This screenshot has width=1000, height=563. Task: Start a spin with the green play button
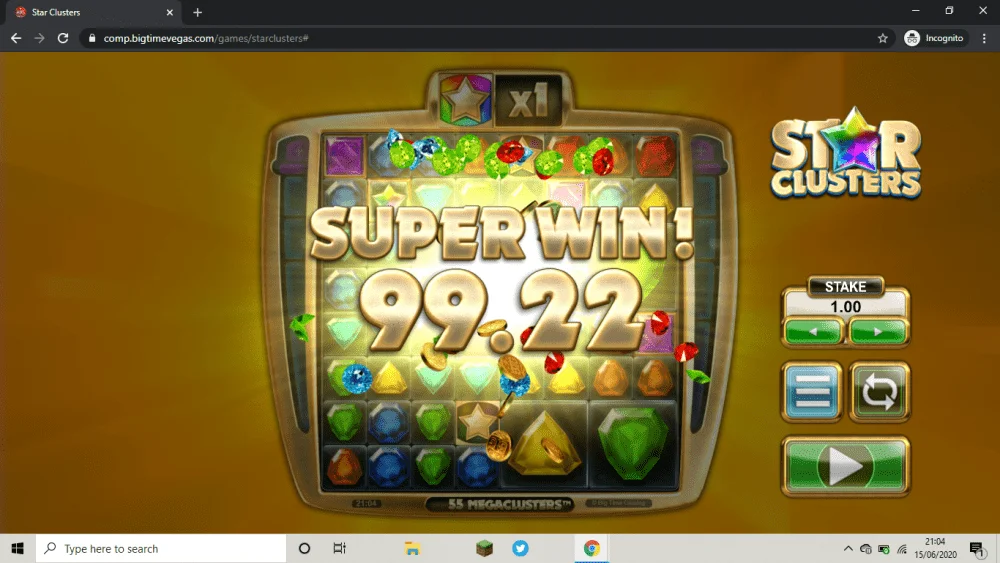[x=846, y=467]
